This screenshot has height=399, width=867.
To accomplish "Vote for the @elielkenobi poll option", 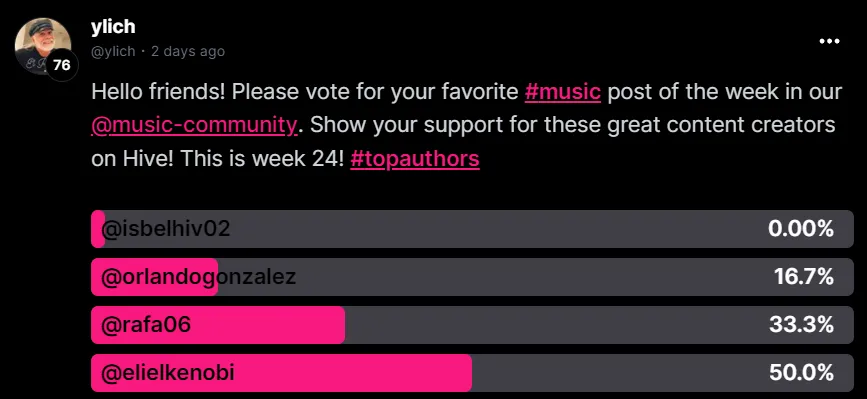I will [x=472, y=373].
